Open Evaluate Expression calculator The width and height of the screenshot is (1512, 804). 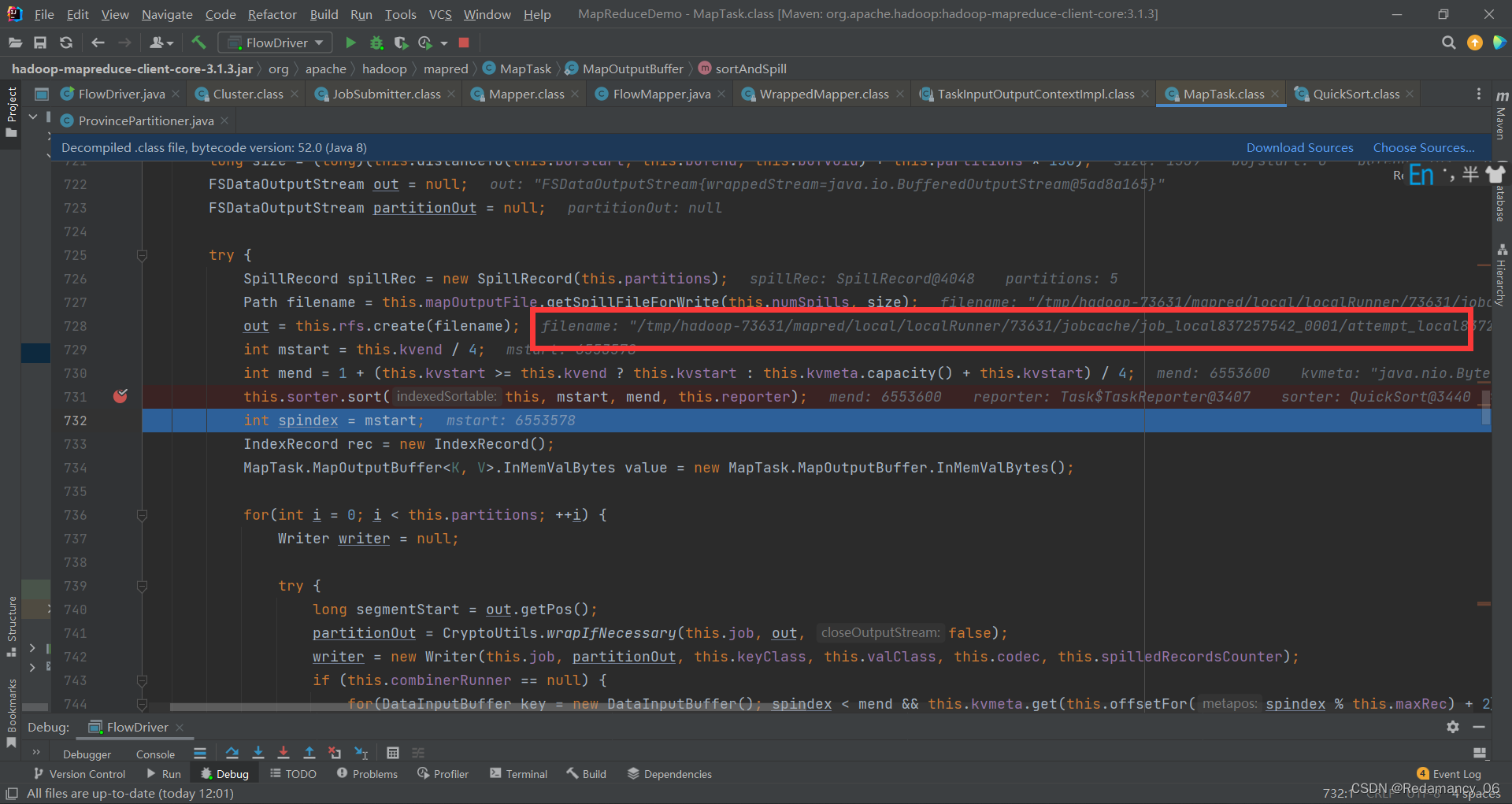393,753
